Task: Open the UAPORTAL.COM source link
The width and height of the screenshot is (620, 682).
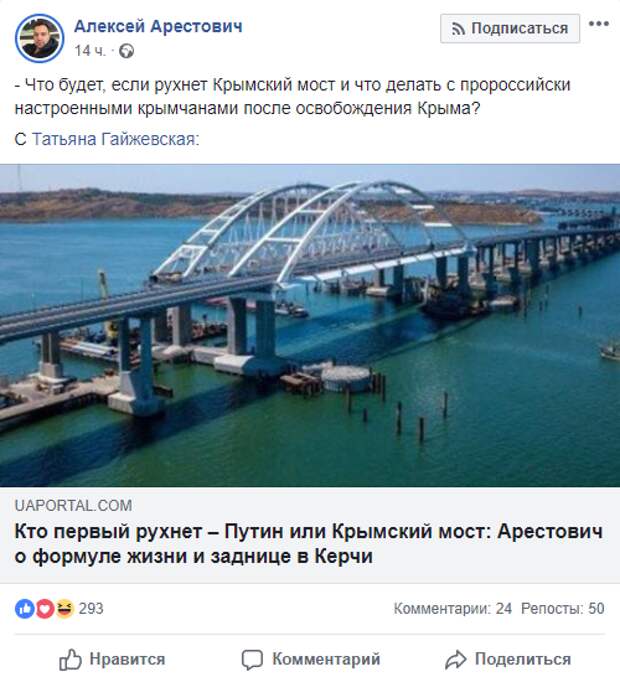Action: click(x=73, y=505)
